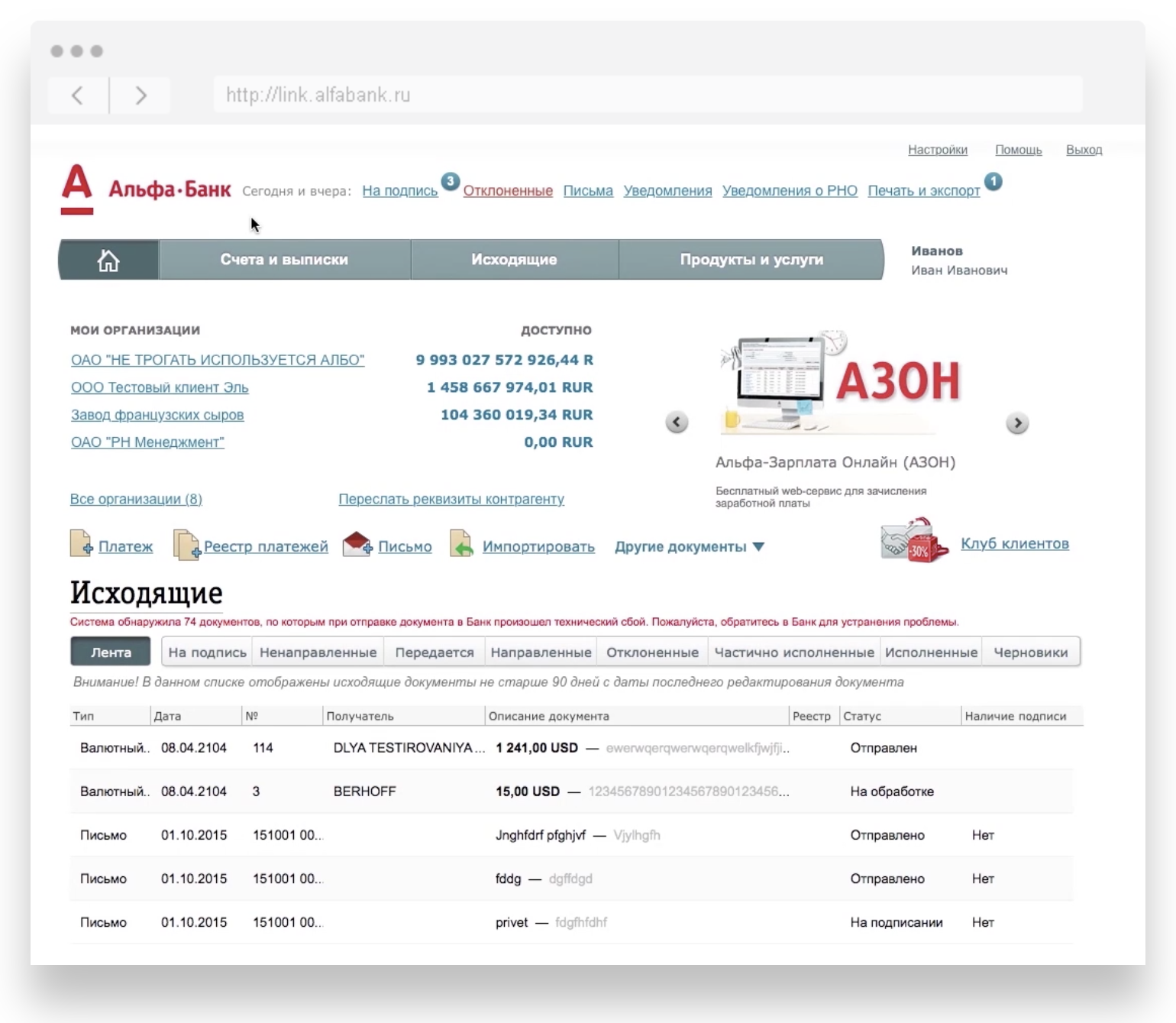Click the browser forward arrow
Viewport: 1176px width, 1023px height.
click(141, 96)
